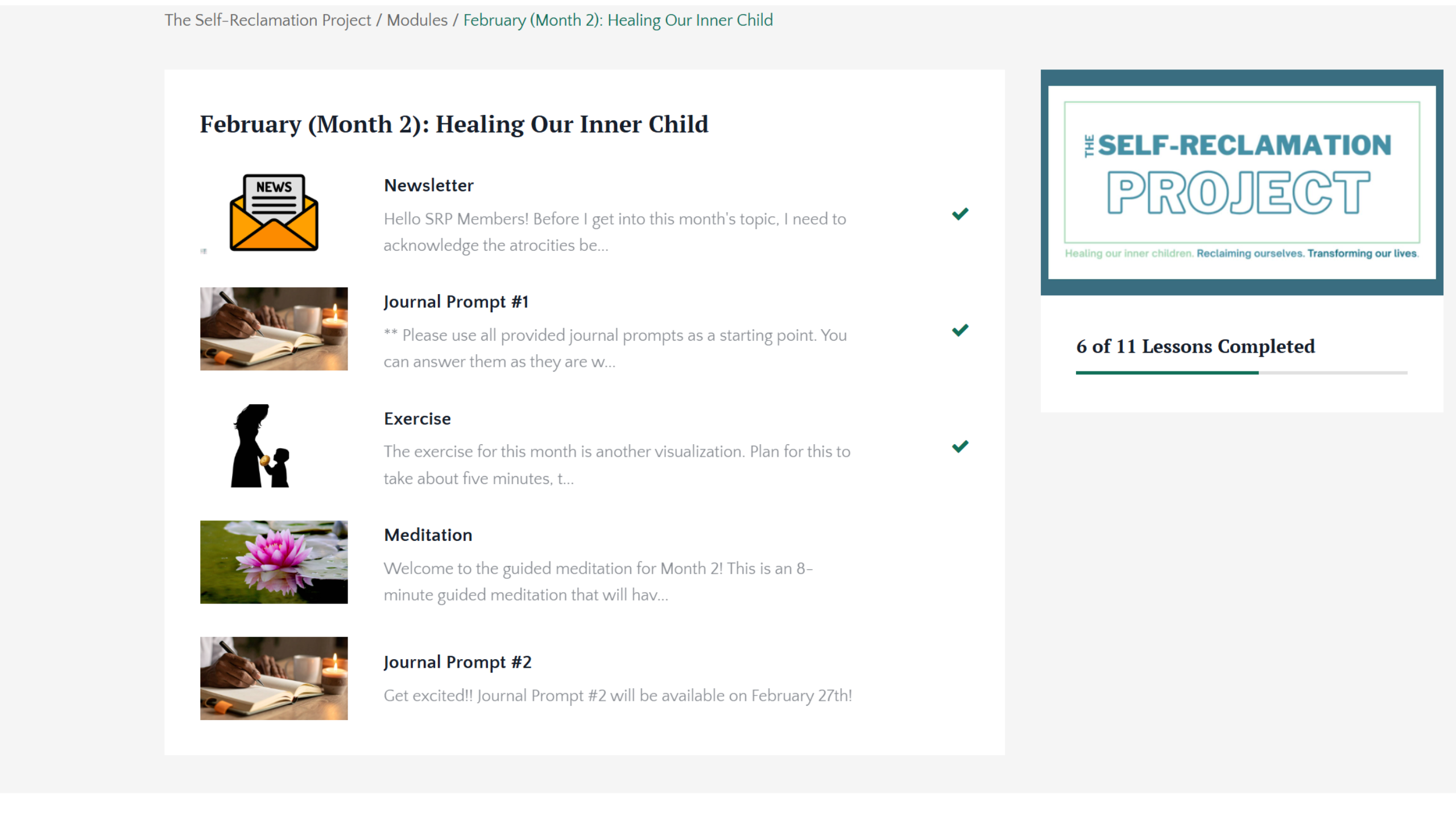Screen dimensions: 1456x819
Task: Click the mother and child silhouette icon
Action: (x=261, y=446)
